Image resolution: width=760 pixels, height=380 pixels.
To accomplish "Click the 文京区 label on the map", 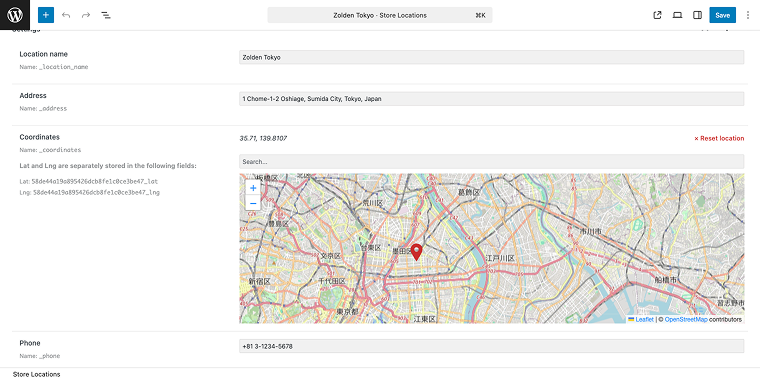I will click(331, 255).
